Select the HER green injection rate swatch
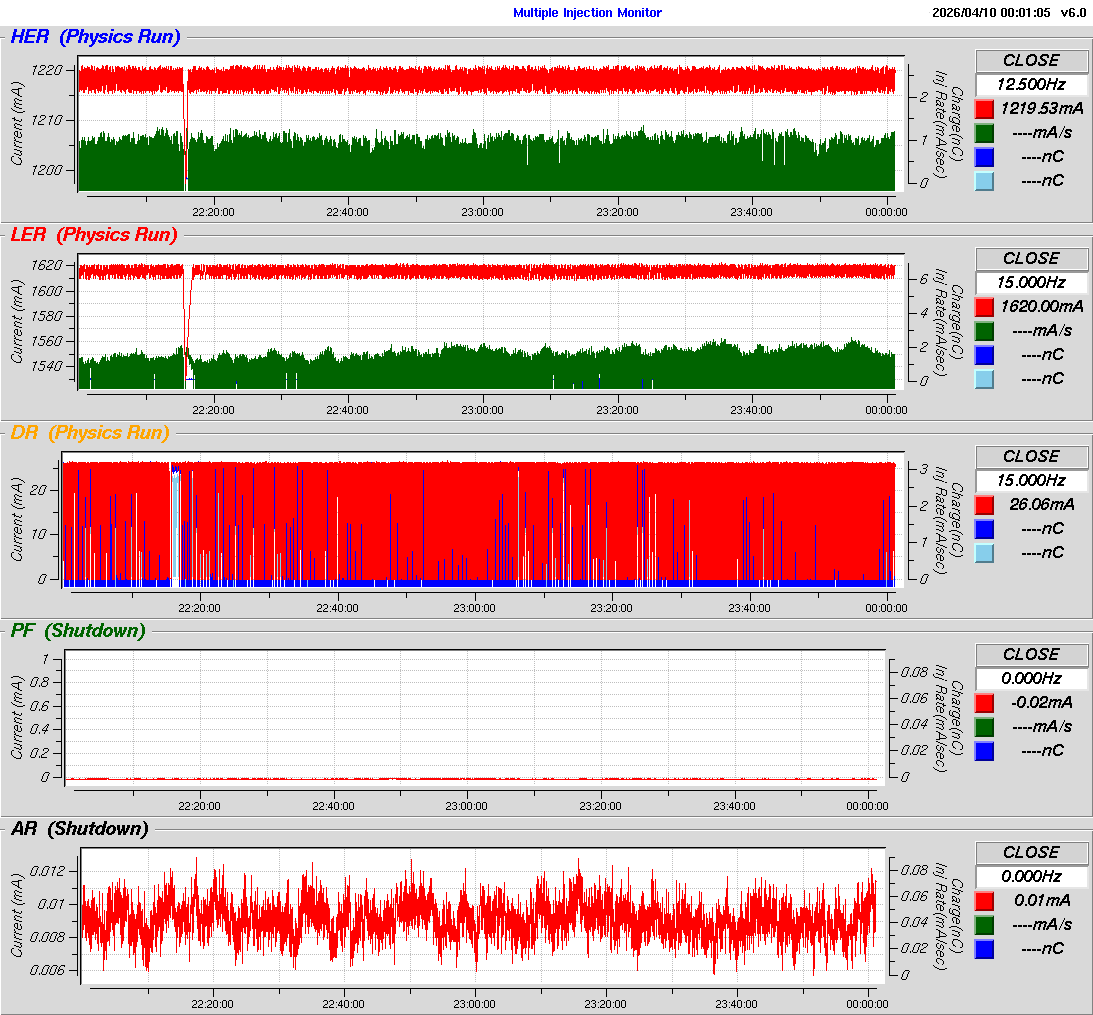 click(x=985, y=133)
